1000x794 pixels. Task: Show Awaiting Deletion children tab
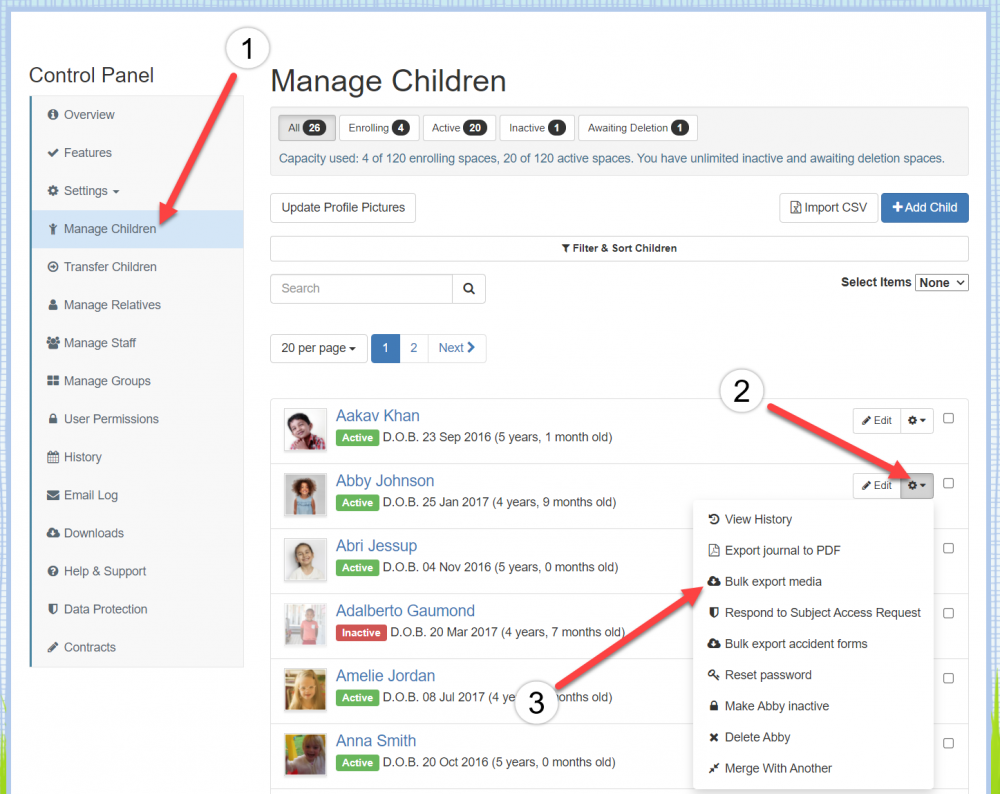[x=638, y=128]
